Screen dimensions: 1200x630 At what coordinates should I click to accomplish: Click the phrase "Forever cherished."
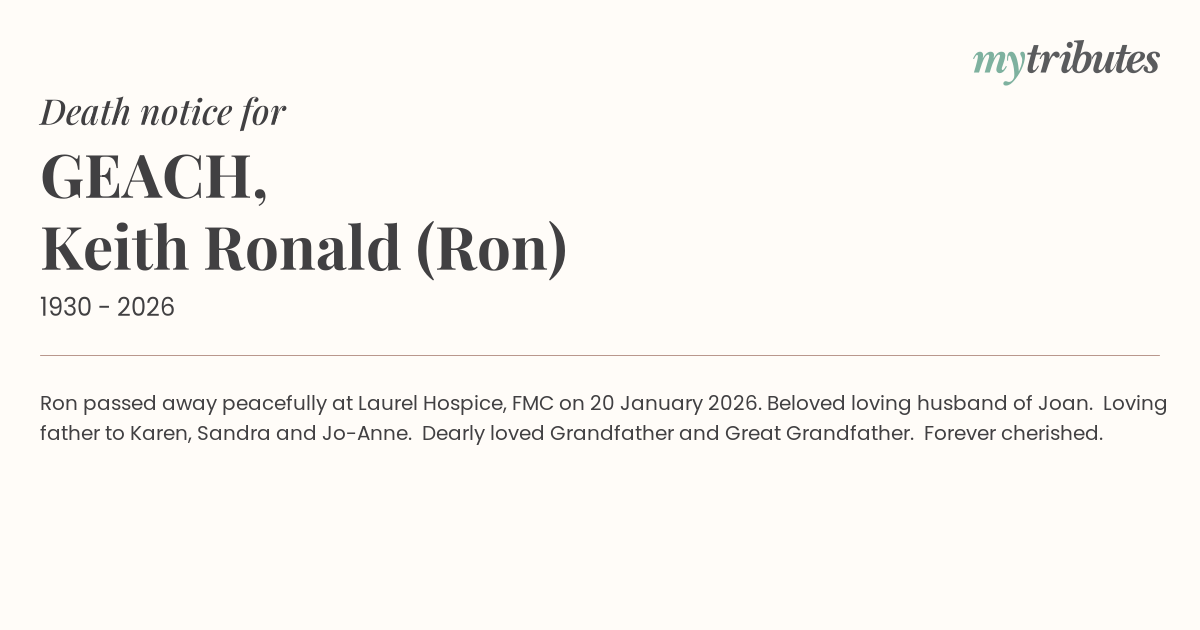[1013, 434]
